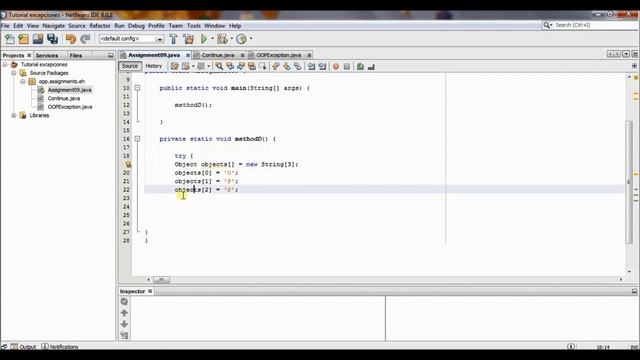This screenshot has width=640, height=360.
Task: Click the Open Project toolbar icon
Action: pos(38,39)
